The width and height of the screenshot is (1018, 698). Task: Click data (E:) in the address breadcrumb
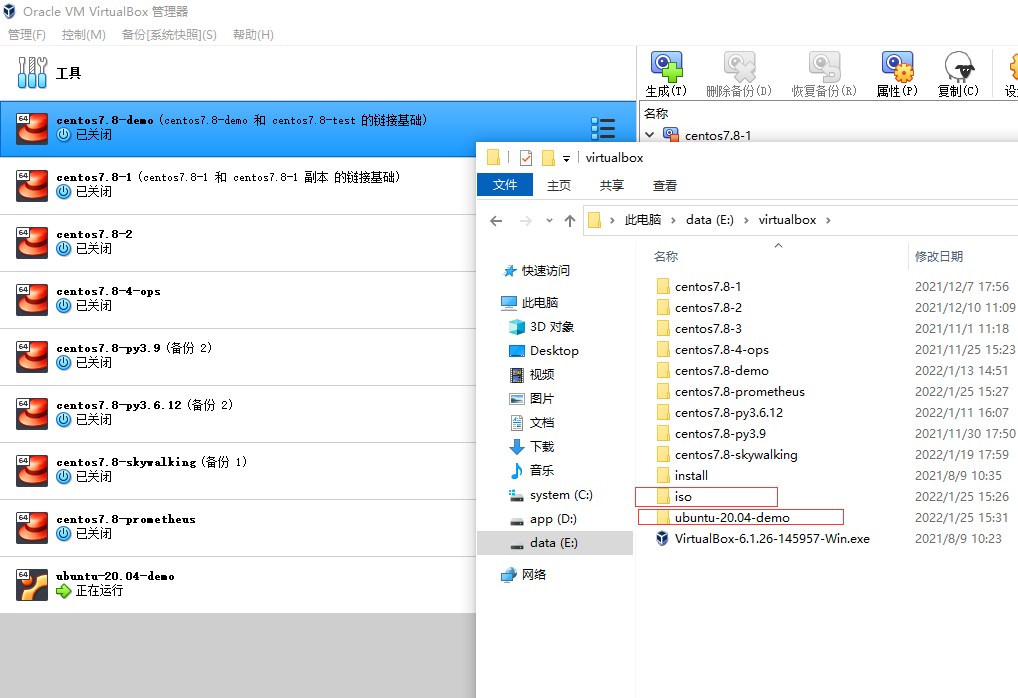pos(710,220)
